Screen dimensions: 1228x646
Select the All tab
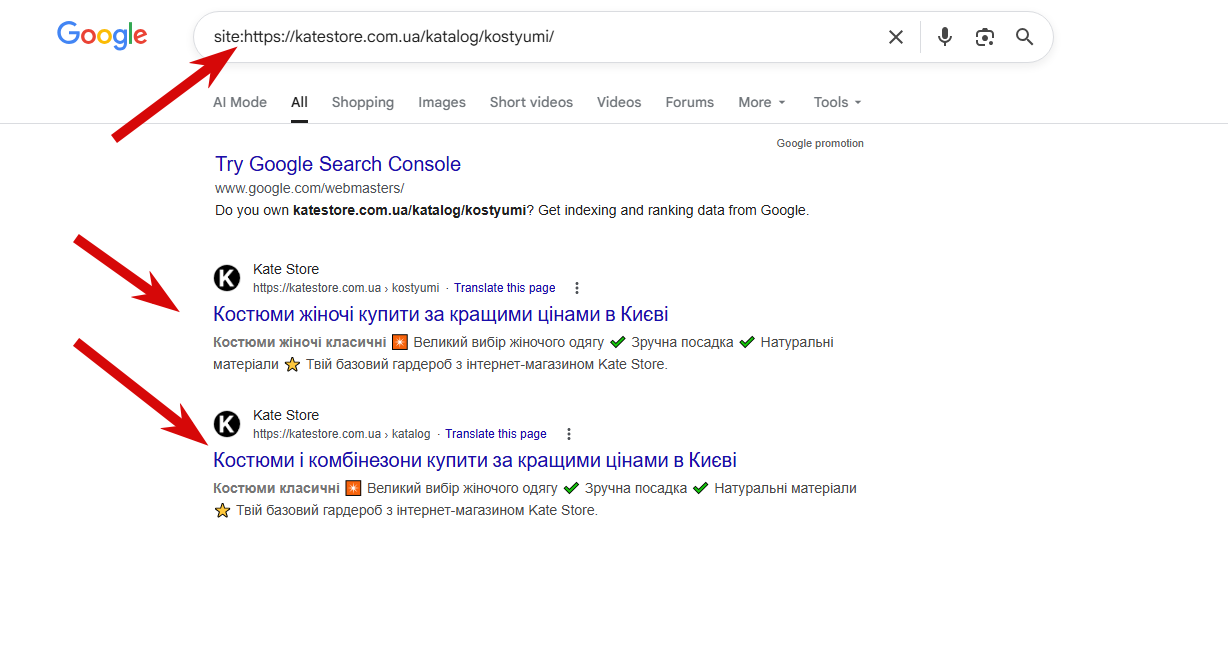[x=299, y=102]
